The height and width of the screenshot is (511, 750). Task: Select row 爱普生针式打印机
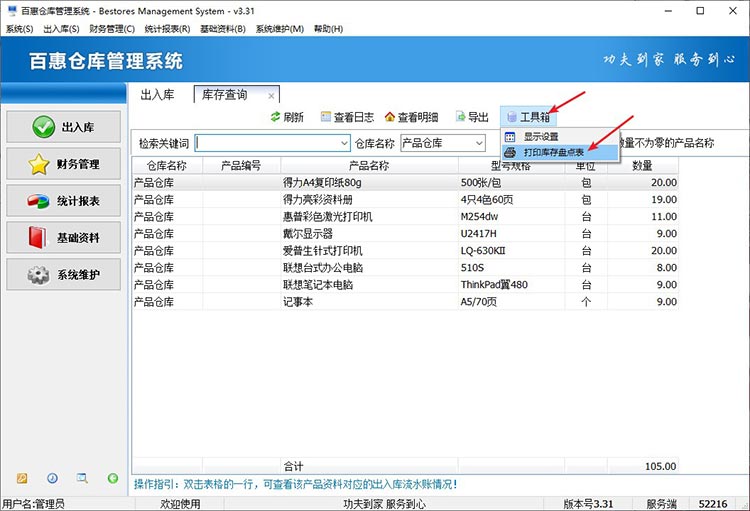tap(405, 251)
